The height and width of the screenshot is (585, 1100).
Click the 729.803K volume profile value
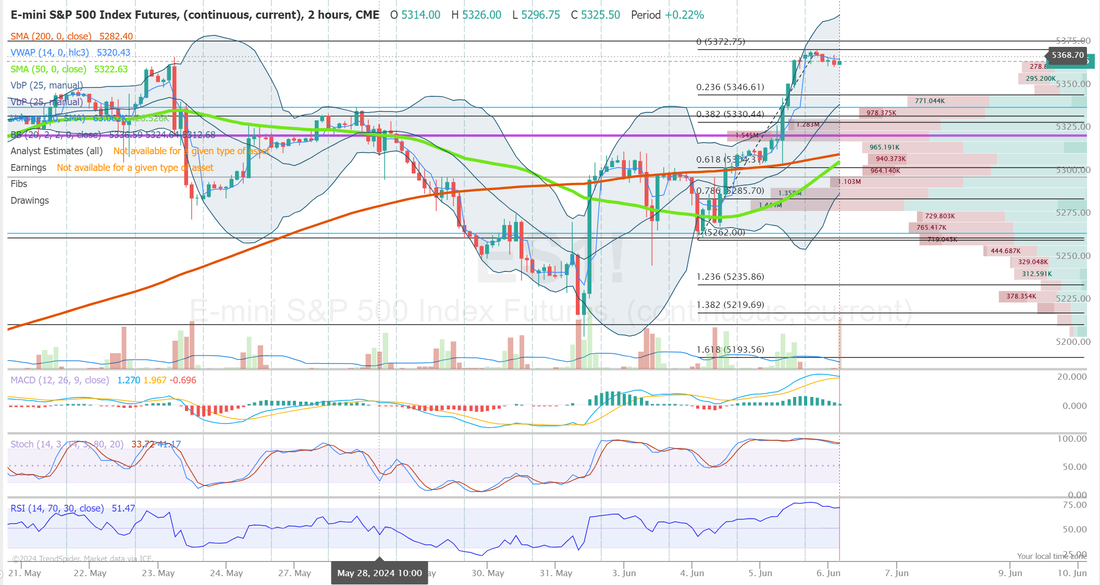[940, 216]
